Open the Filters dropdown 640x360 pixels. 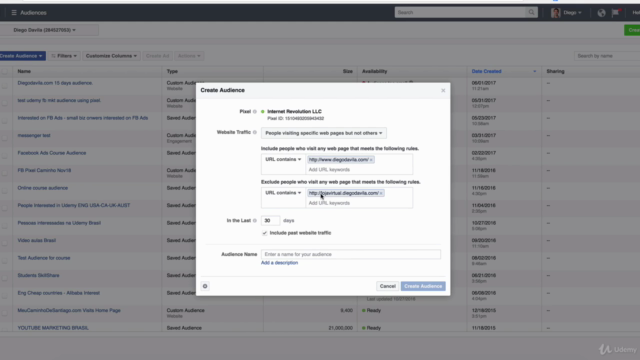point(64,56)
